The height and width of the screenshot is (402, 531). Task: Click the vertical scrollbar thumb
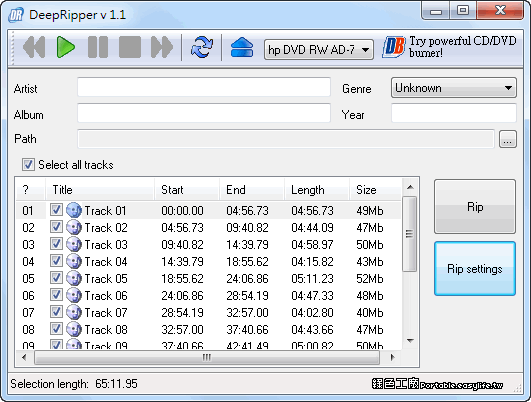coord(410,234)
